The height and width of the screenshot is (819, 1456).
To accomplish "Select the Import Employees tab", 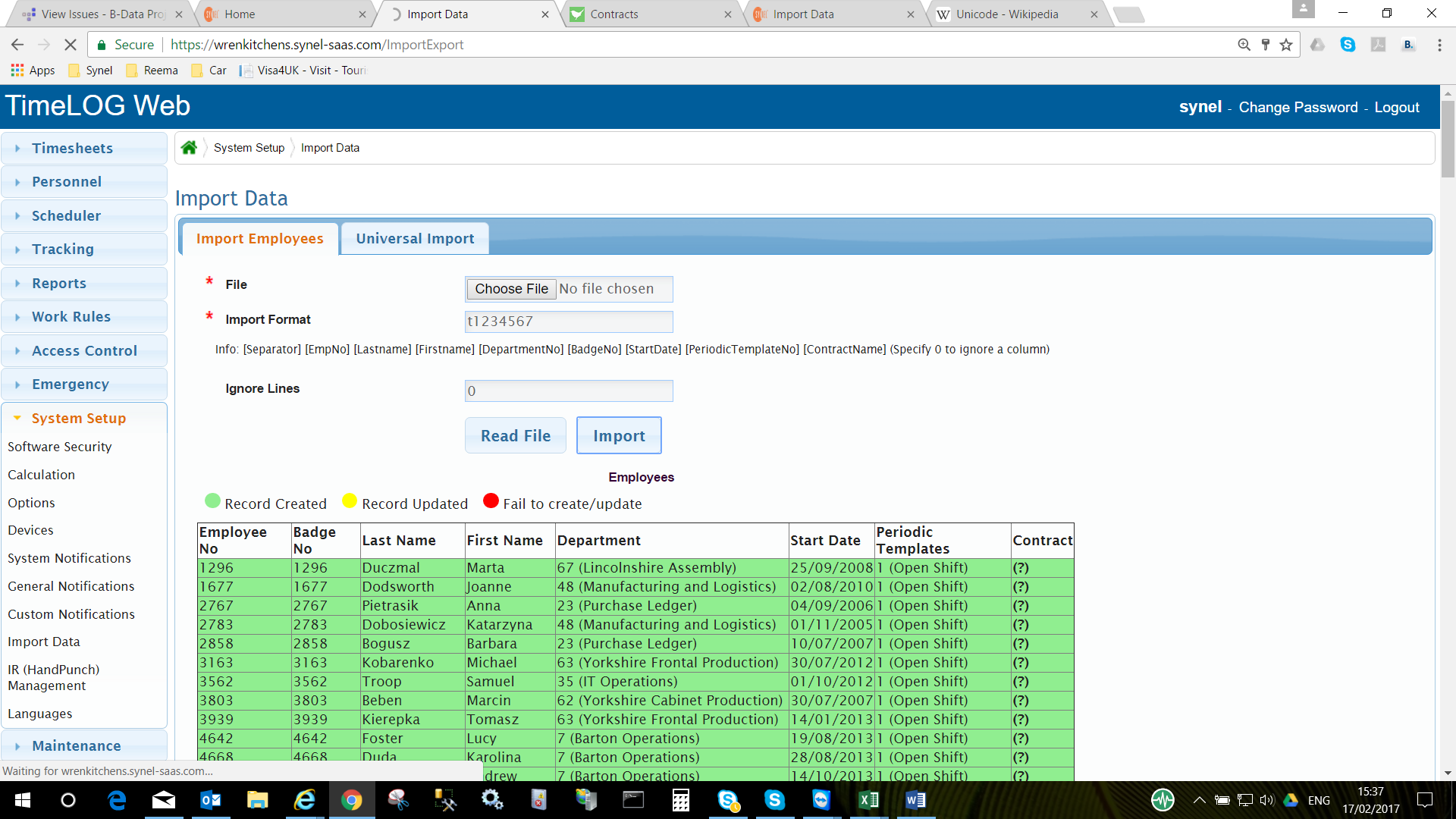I will point(259,239).
